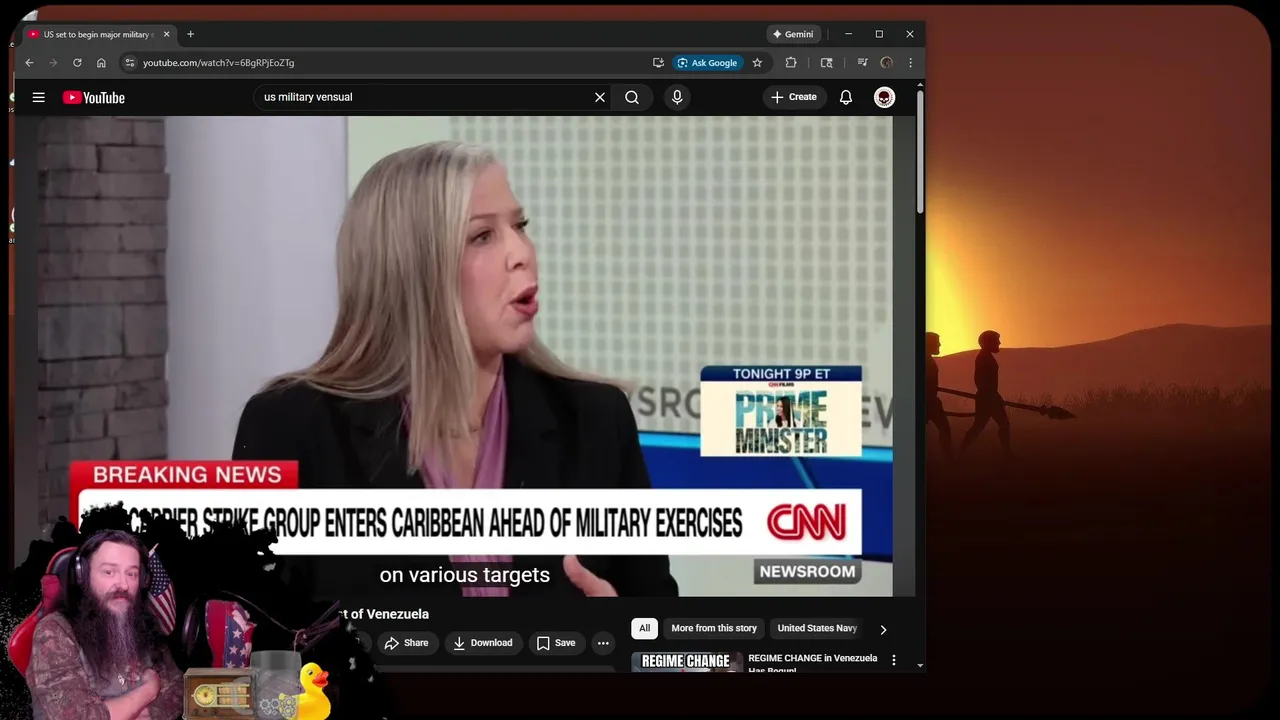Go back in browser history
This screenshot has width=1280, height=720.
tap(29, 62)
